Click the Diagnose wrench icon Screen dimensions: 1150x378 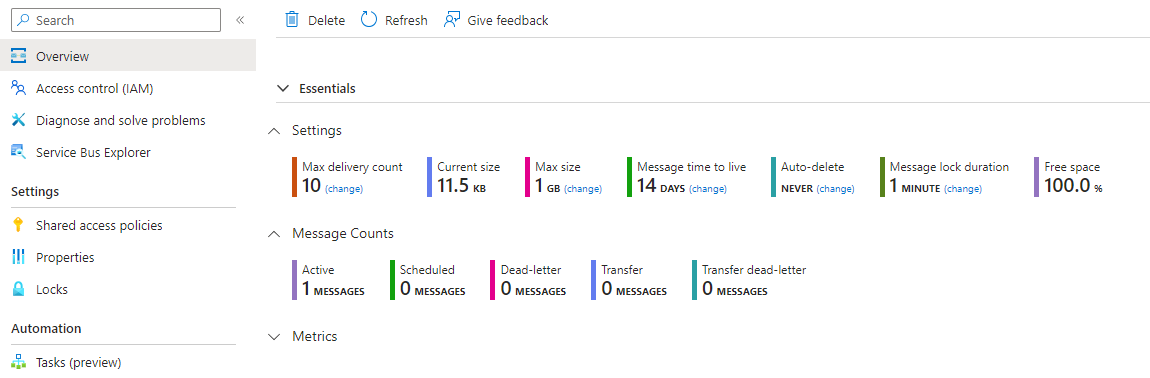(x=19, y=120)
